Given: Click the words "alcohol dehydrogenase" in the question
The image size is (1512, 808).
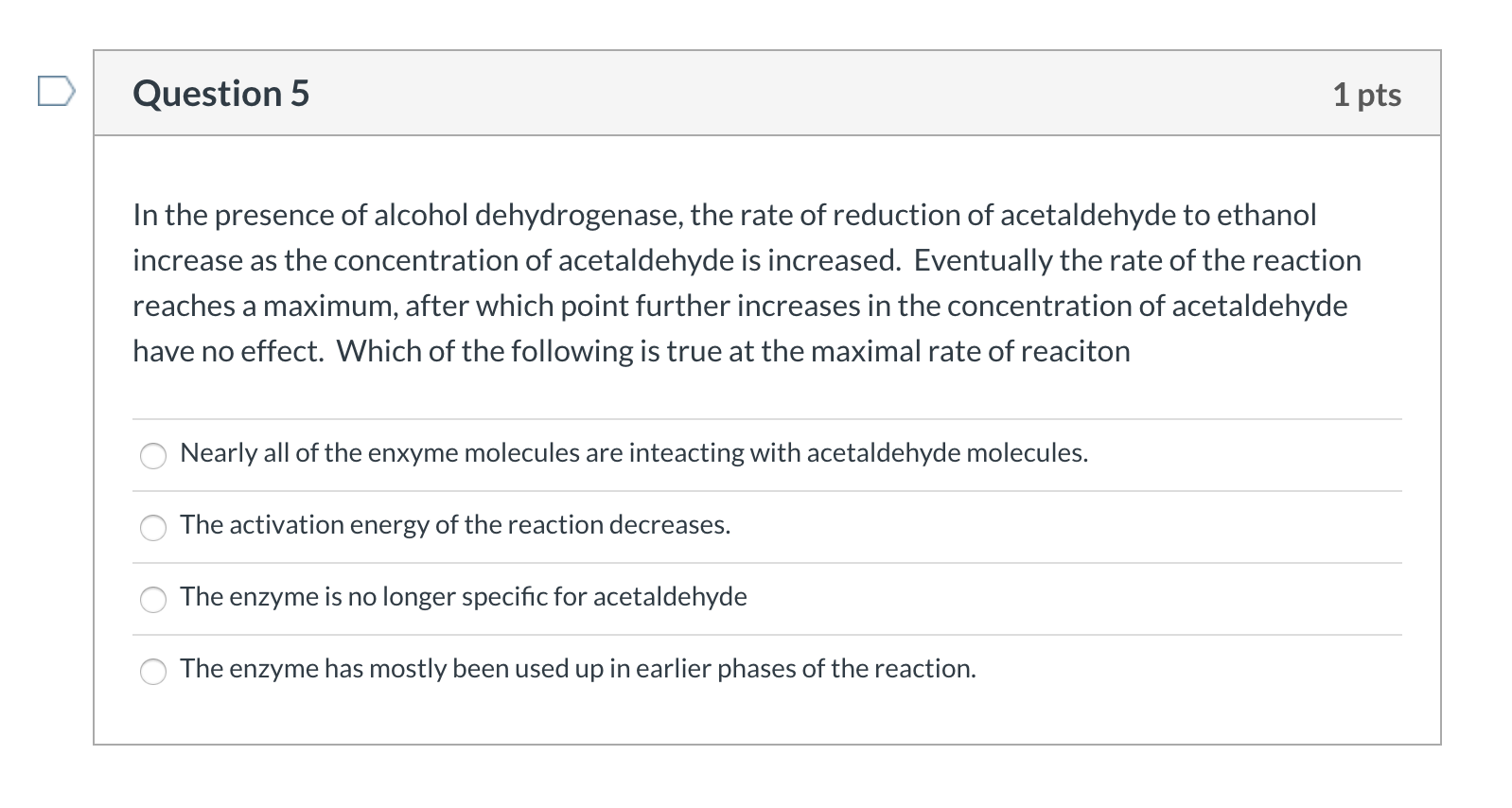Looking at the screenshot, I should 527,216.
